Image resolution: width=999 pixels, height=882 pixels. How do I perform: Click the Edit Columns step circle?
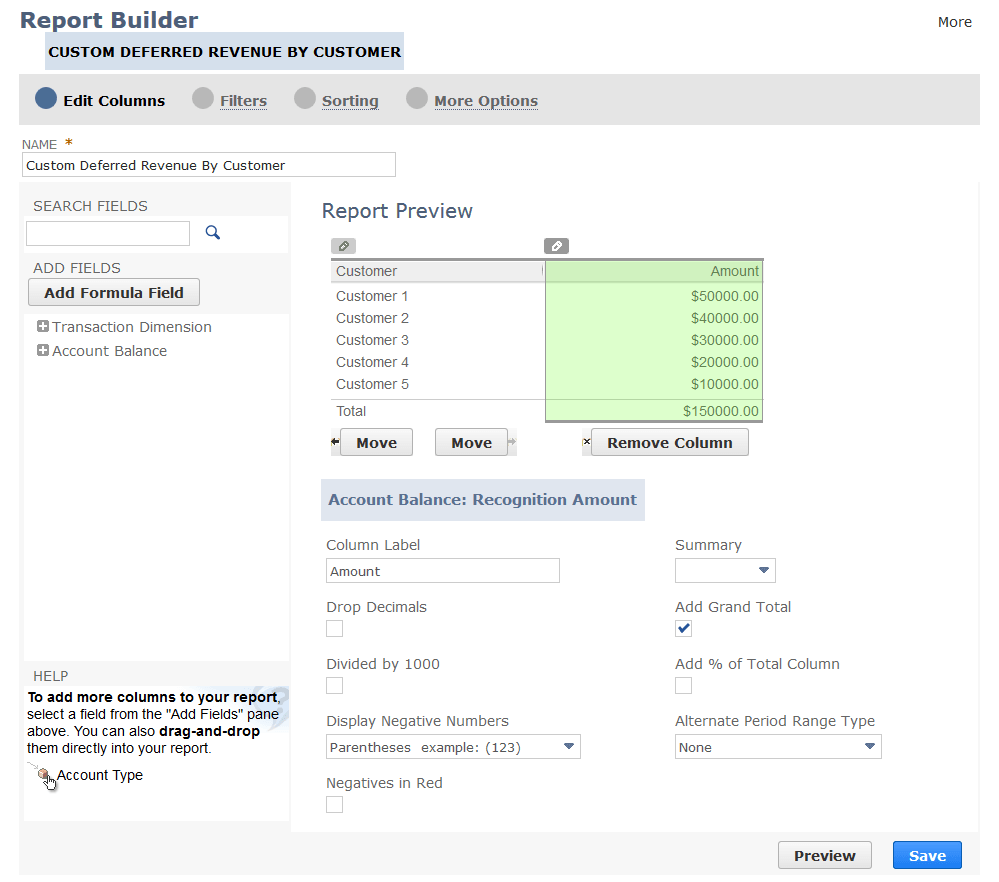[46, 98]
